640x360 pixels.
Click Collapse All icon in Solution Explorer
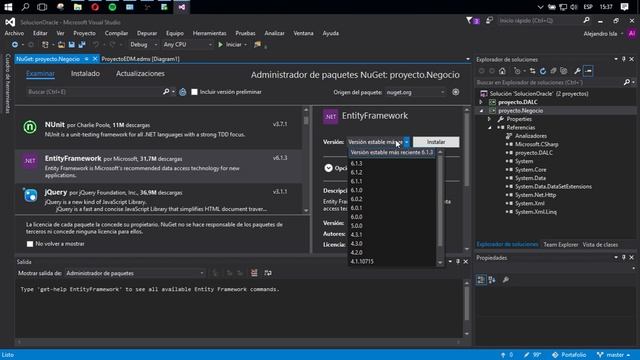[553, 71]
